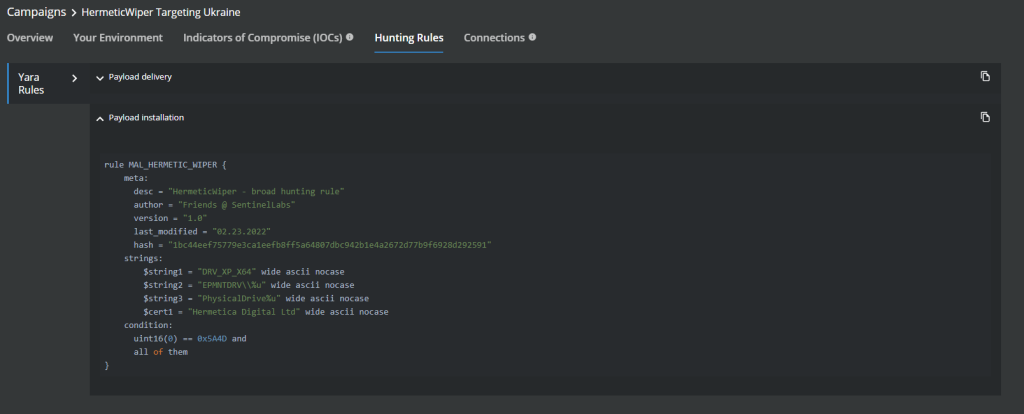Click the chevron beside Yara Rules
The image size is (1024, 414).
coord(74,78)
